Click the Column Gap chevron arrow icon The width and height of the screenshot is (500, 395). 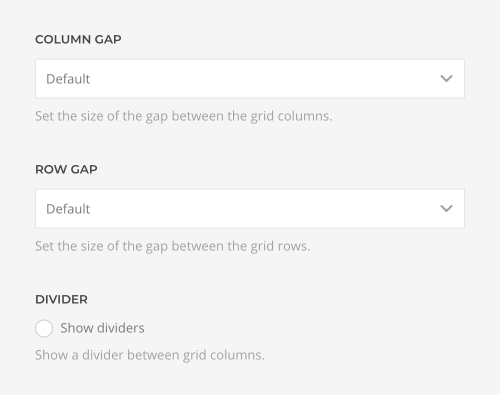446,79
